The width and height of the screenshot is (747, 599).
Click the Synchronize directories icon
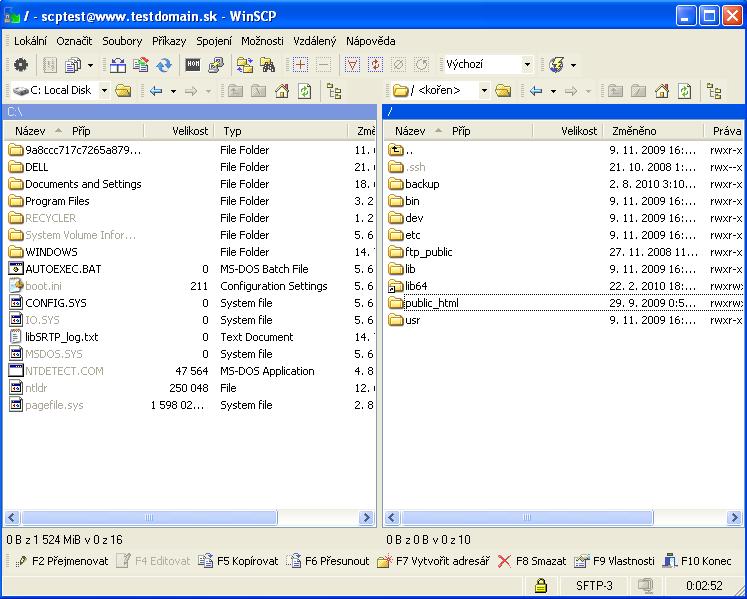click(141, 65)
